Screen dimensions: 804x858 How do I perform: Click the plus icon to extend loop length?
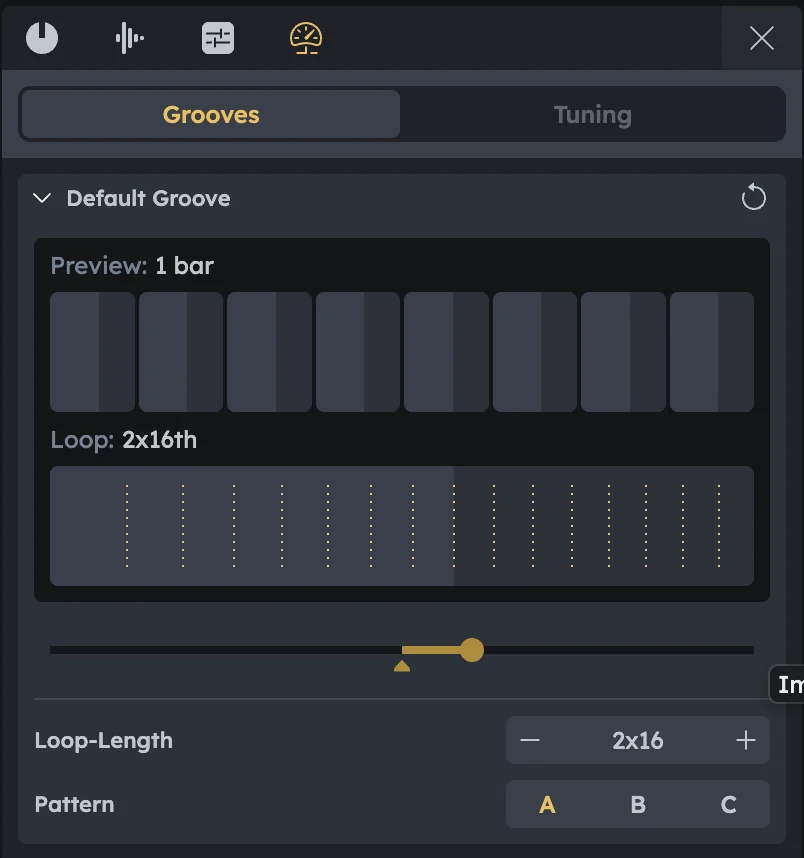pos(746,740)
